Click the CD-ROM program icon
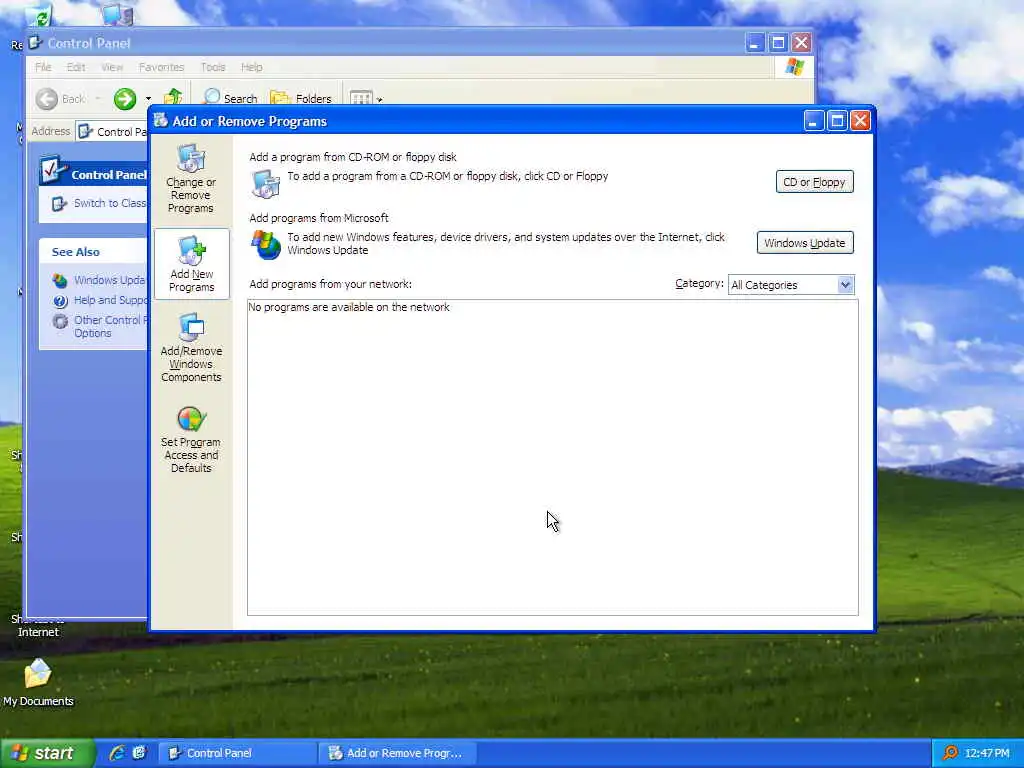Viewport: 1024px width, 768px height. click(x=266, y=184)
